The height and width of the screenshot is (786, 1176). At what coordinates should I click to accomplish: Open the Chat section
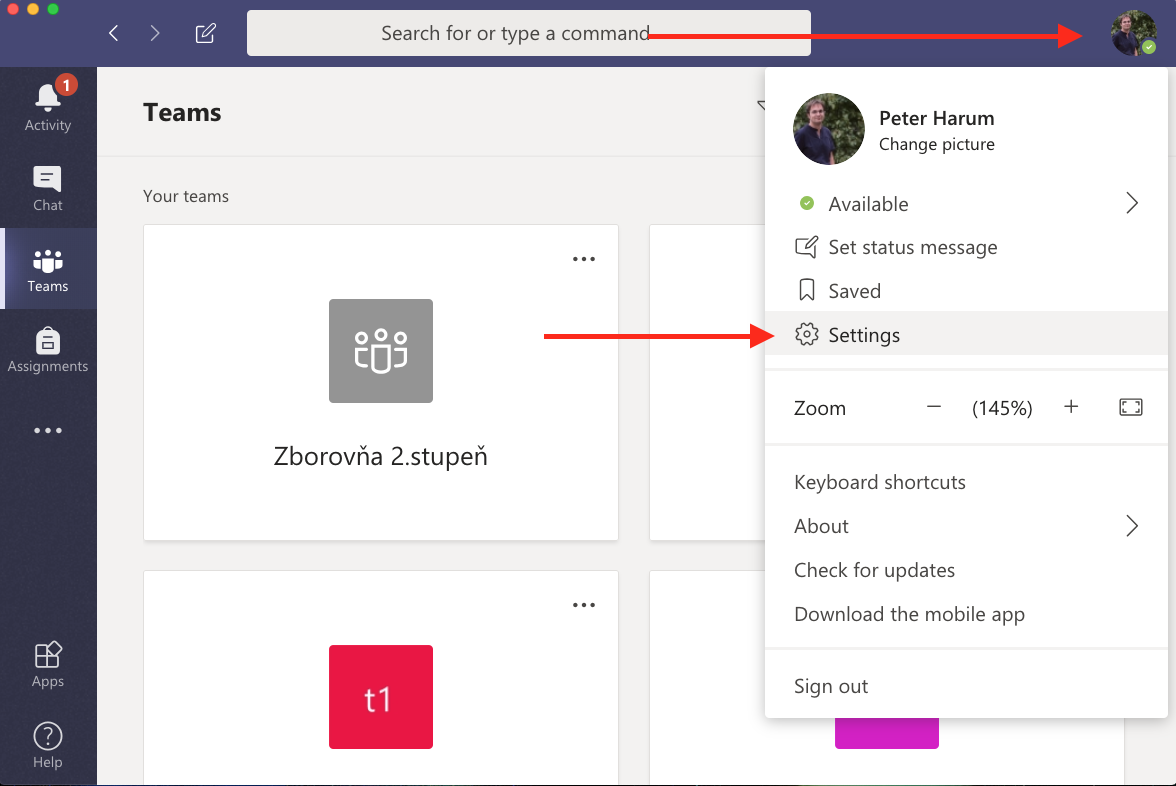[x=48, y=188]
